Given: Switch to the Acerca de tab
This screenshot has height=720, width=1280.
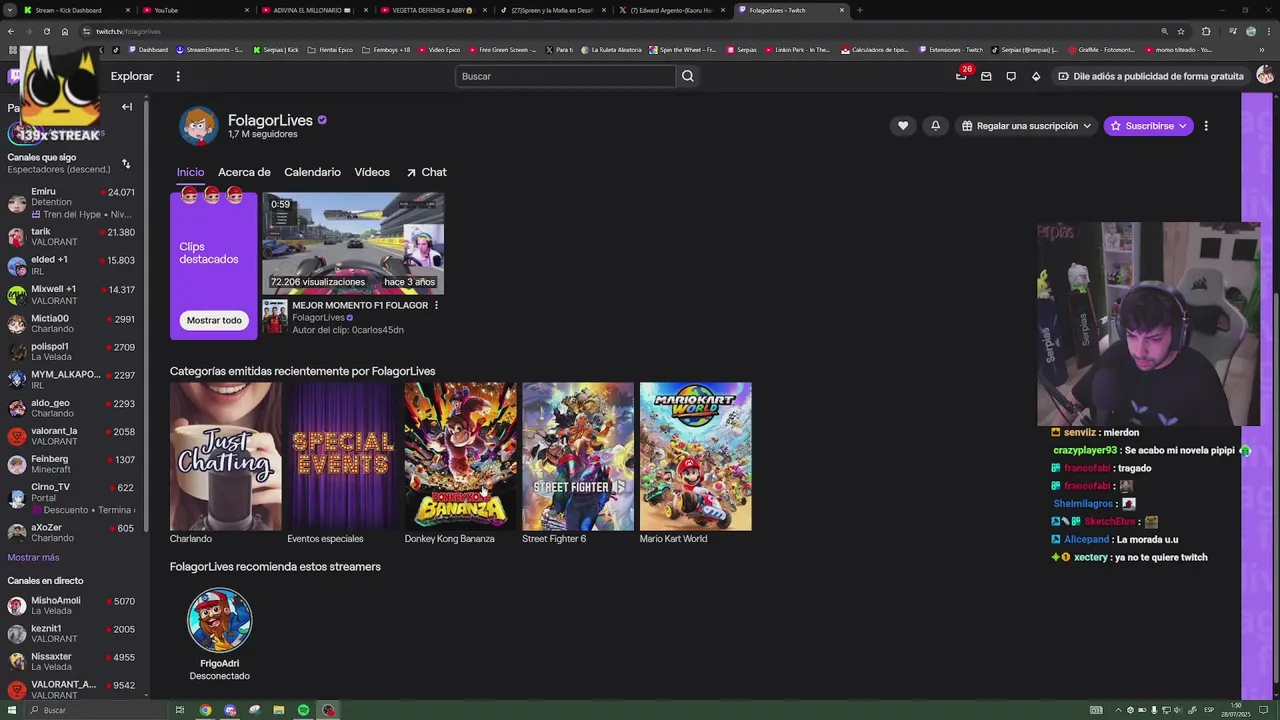Looking at the screenshot, I should point(244,172).
